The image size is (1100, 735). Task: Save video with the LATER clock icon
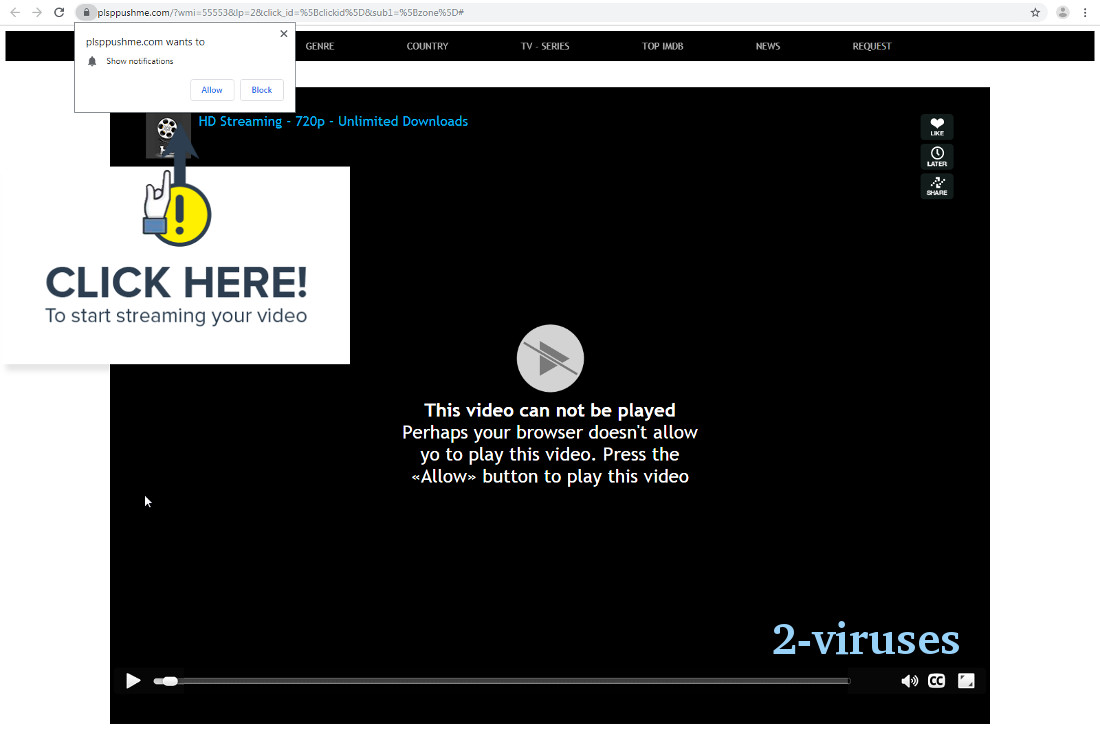click(936, 156)
